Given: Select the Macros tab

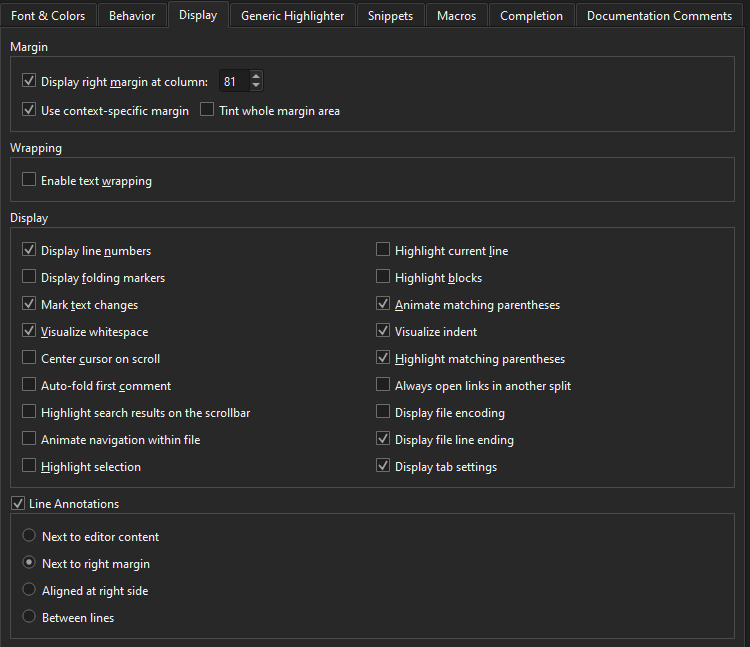Looking at the screenshot, I should 456,16.
